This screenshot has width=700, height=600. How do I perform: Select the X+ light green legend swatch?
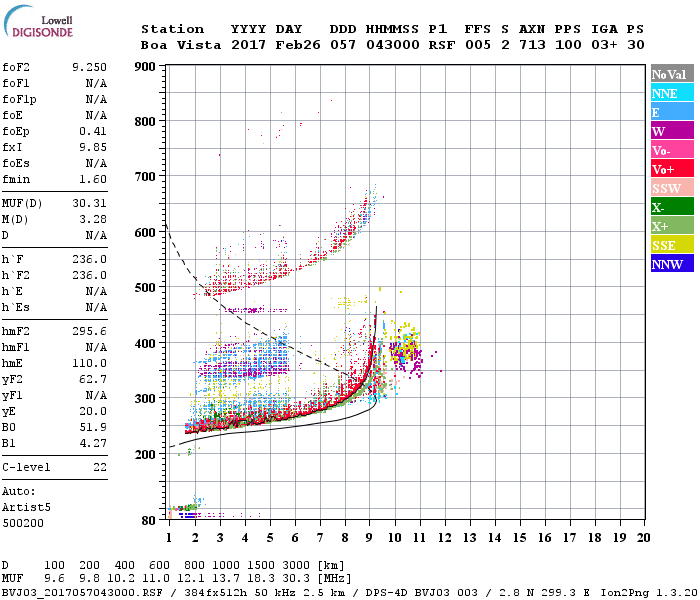[672, 226]
